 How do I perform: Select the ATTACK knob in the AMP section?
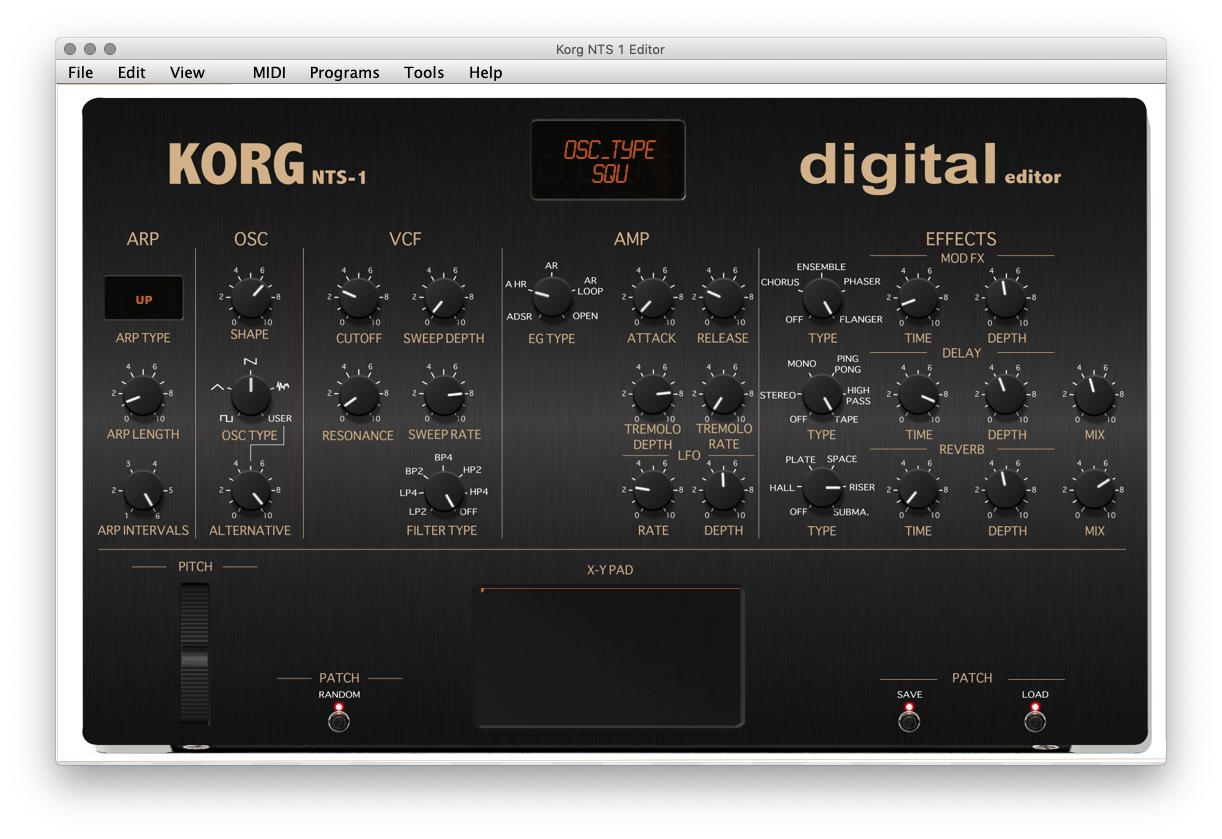tap(651, 297)
